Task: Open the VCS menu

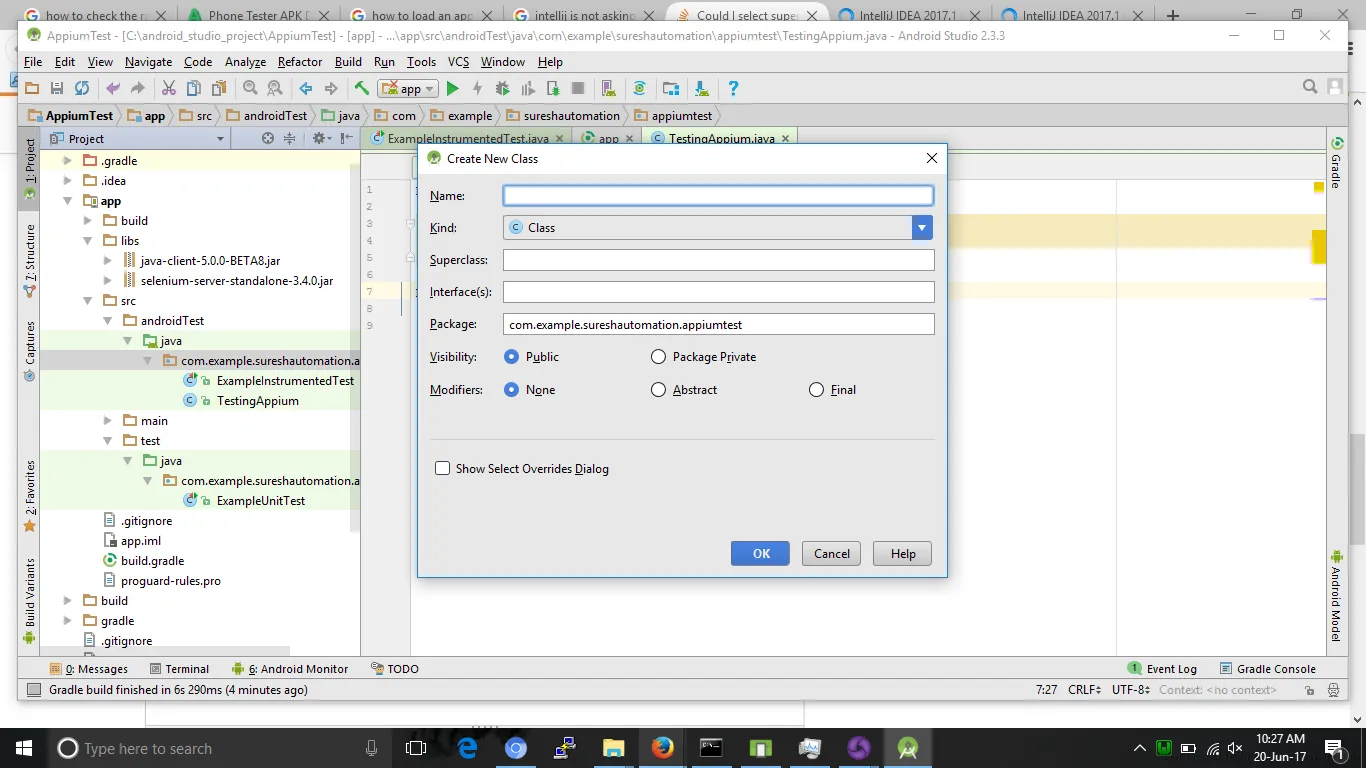Action: coord(458,62)
